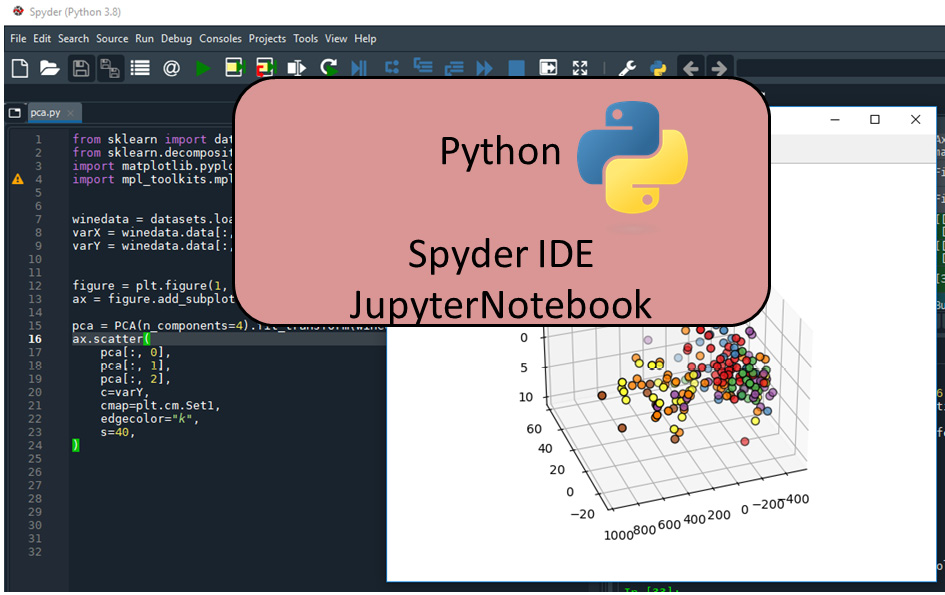Open the File menu
Screen dimensions: 945x595
(x=18, y=39)
